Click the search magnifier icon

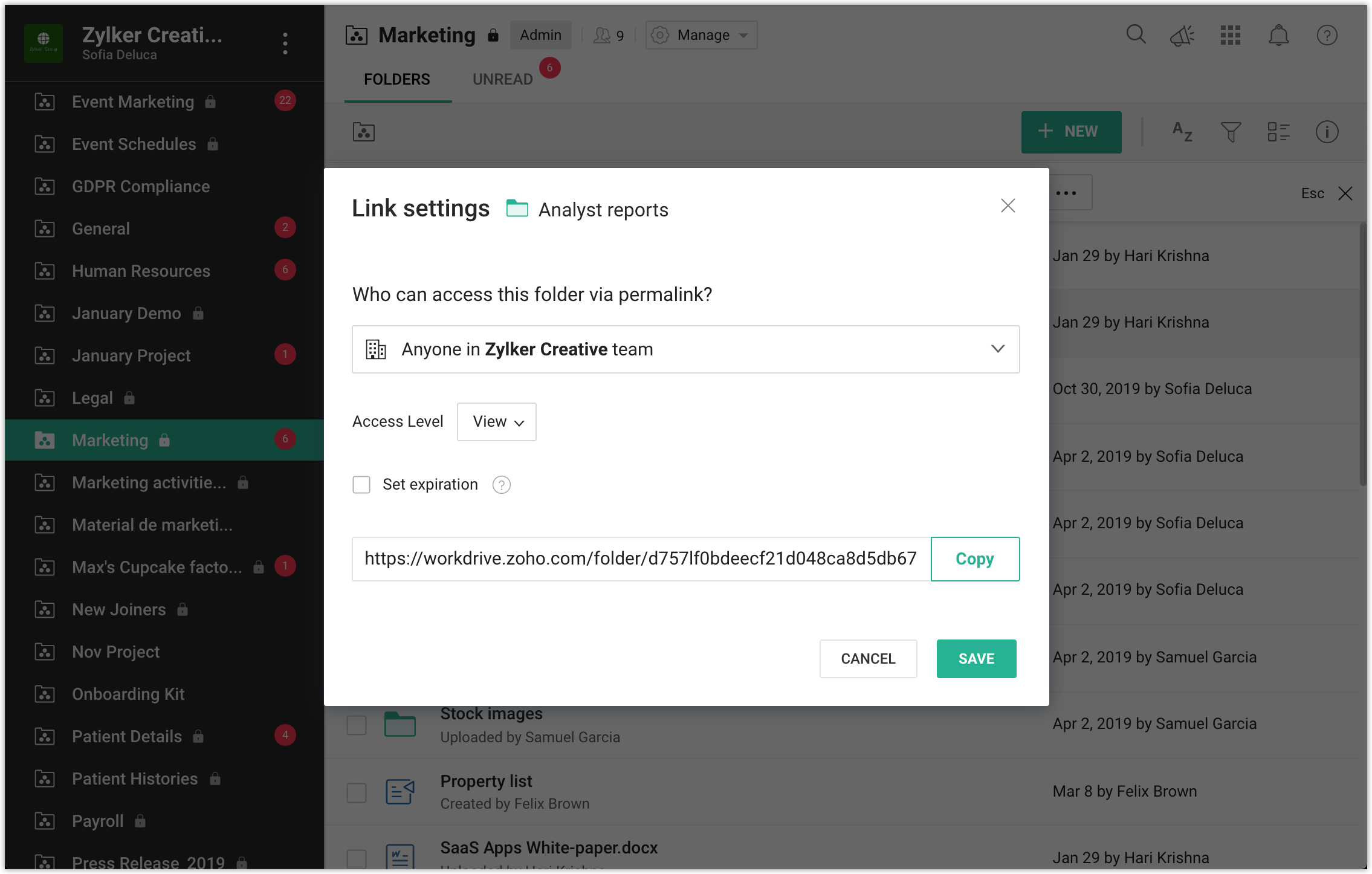pos(1136,34)
